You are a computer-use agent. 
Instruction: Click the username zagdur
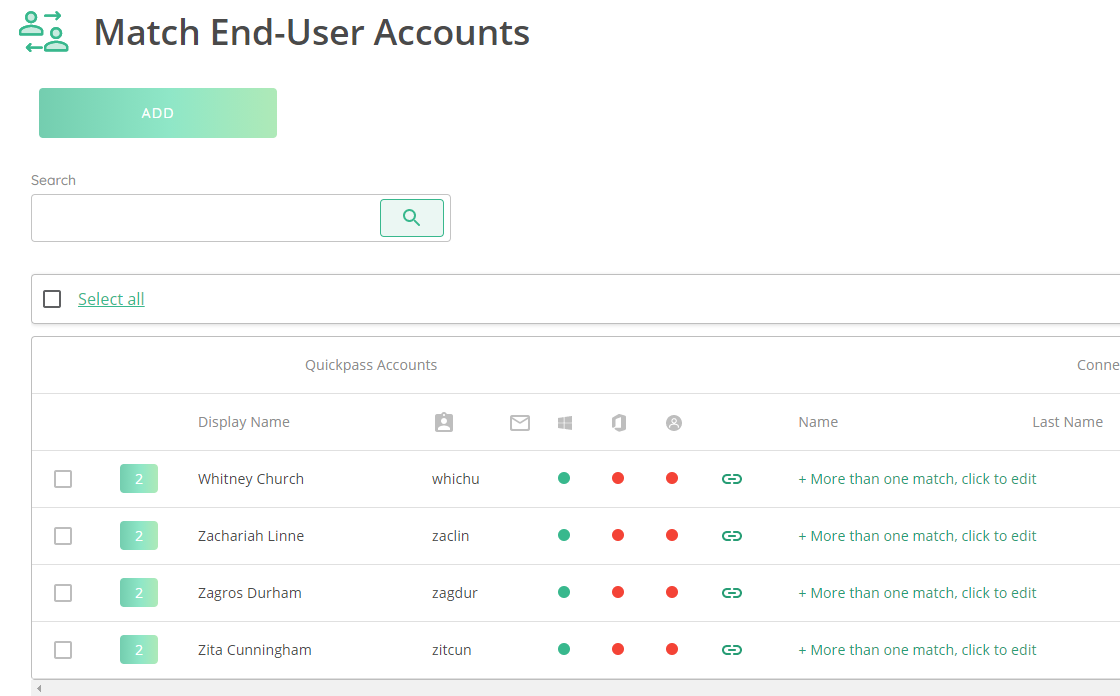455,593
